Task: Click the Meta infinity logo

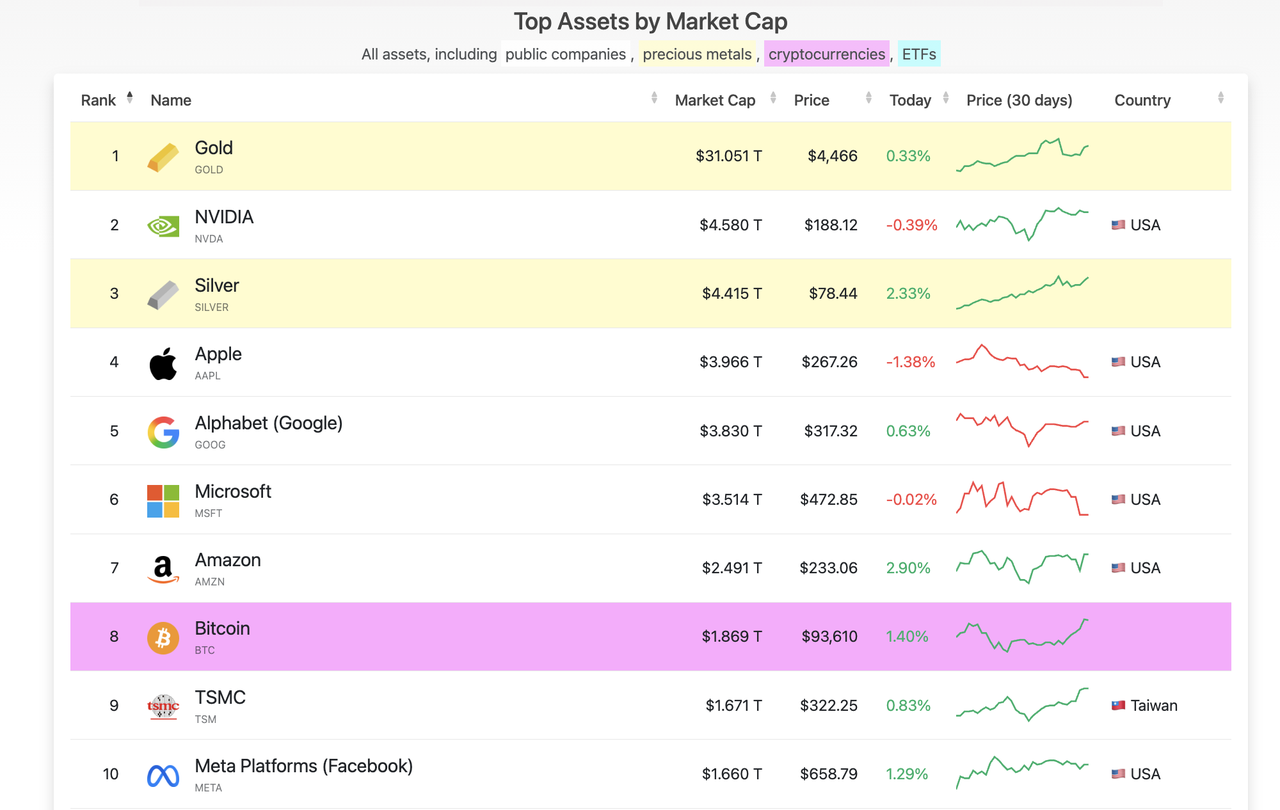Action: pyautogui.click(x=163, y=775)
